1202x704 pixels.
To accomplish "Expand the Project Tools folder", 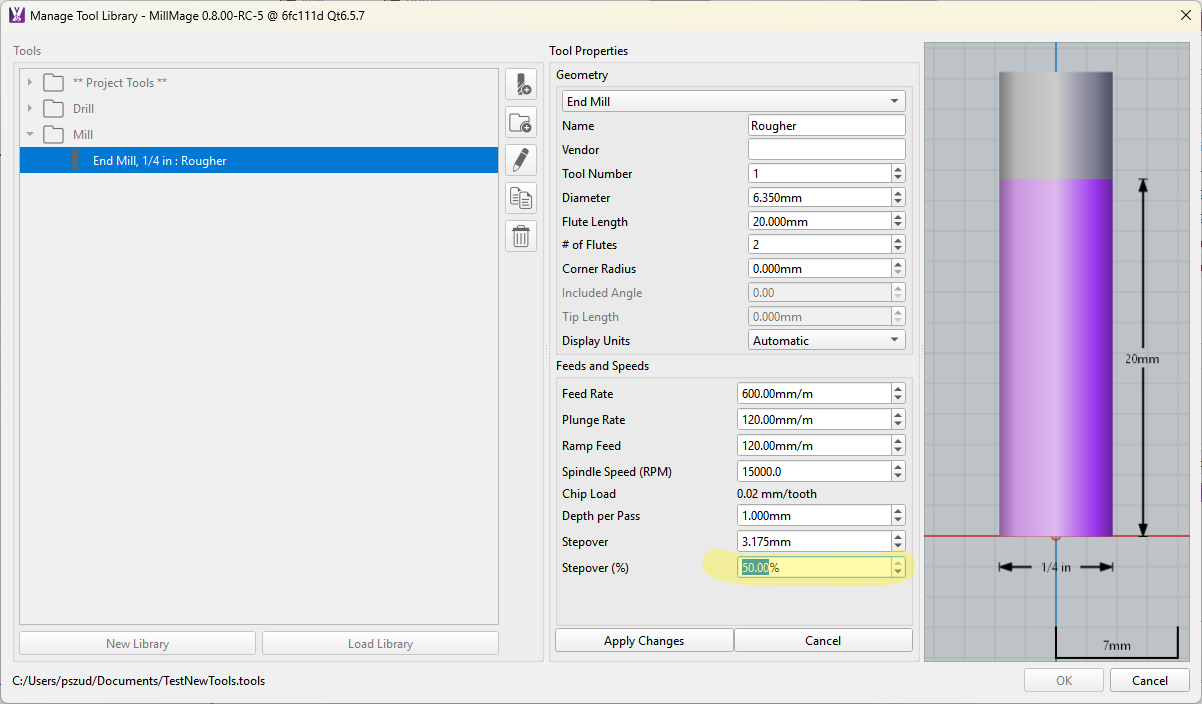I will click(x=30, y=82).
